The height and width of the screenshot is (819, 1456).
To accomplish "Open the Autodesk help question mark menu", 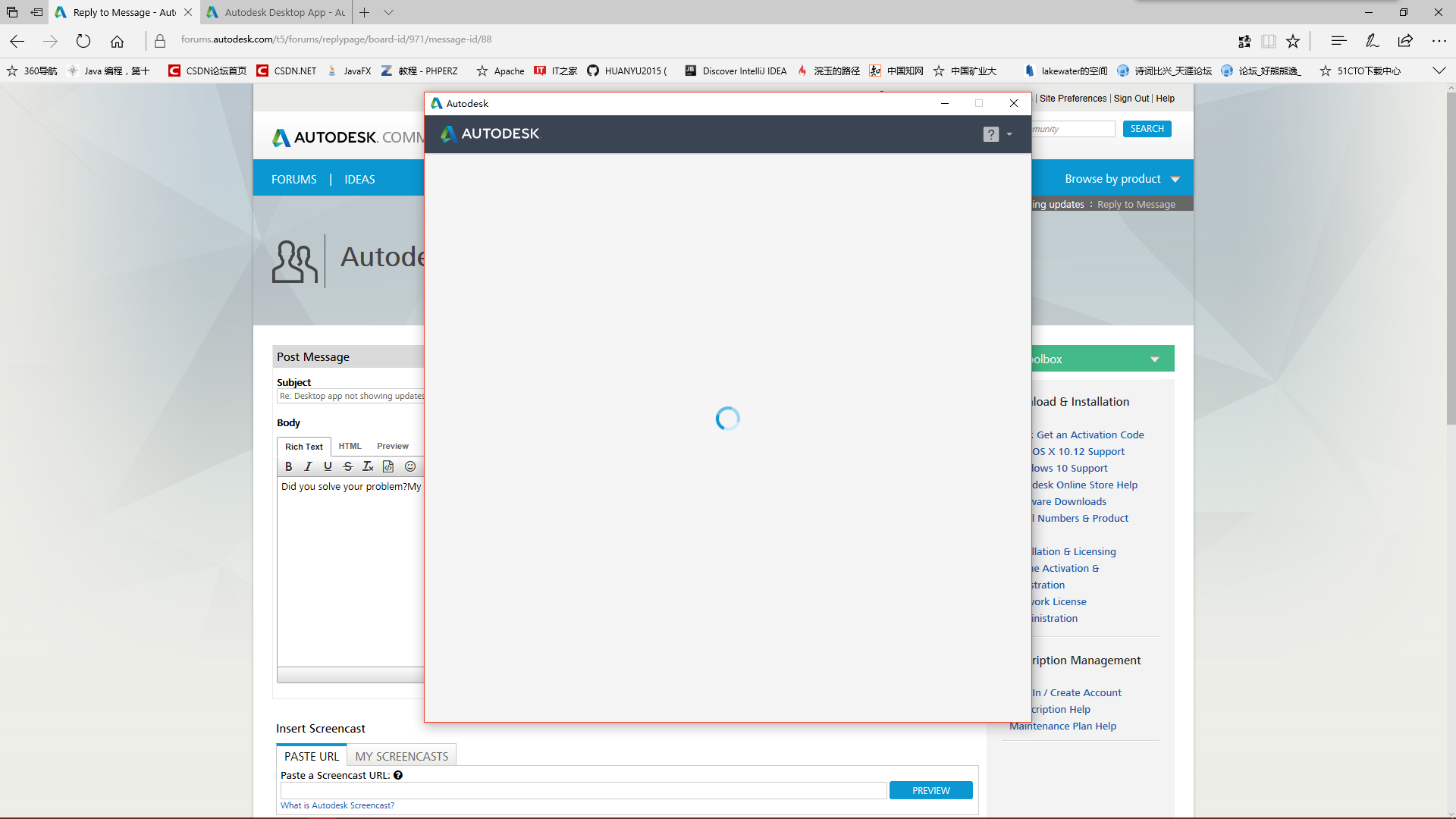I will (991, 134).
